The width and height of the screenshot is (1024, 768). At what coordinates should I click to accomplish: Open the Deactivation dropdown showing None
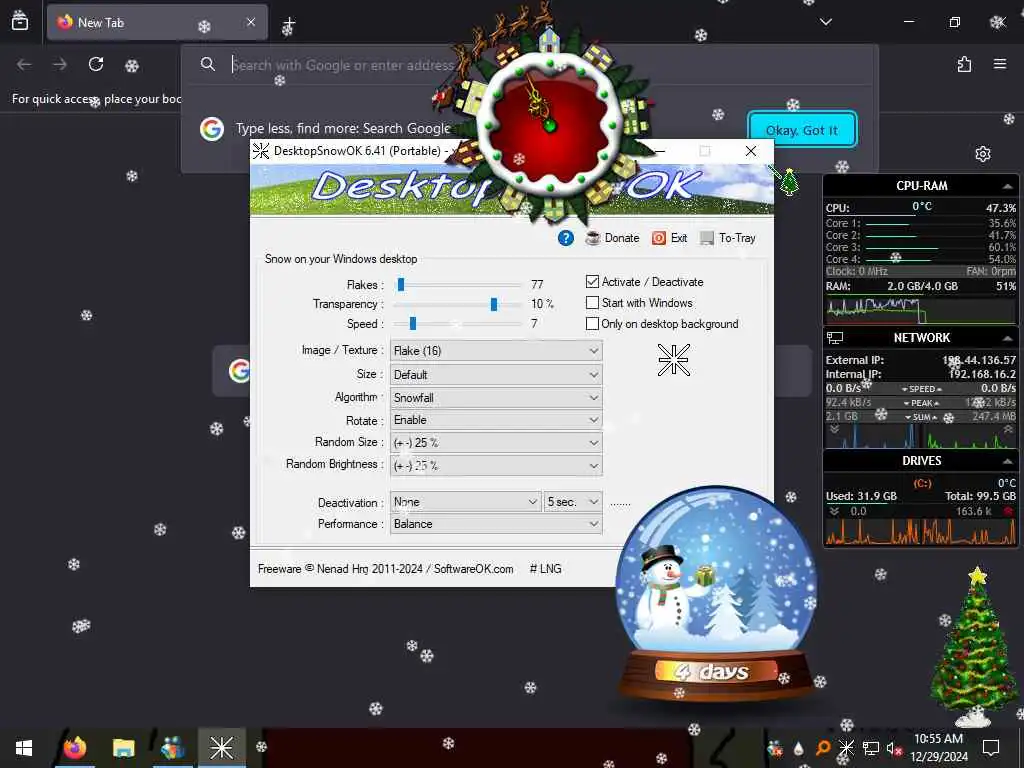click(466, 502)
